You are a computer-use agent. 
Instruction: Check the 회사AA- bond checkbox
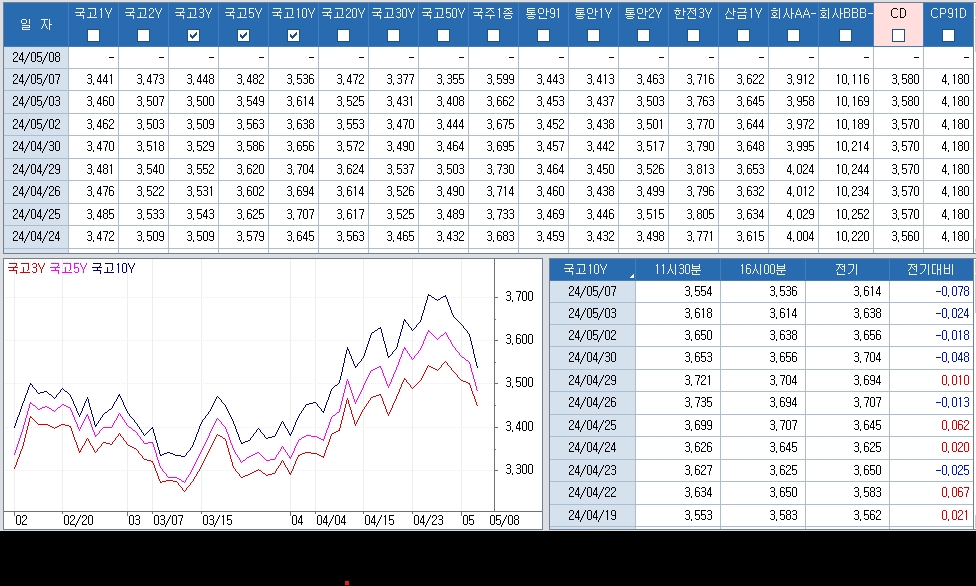(x=793, y=35)
